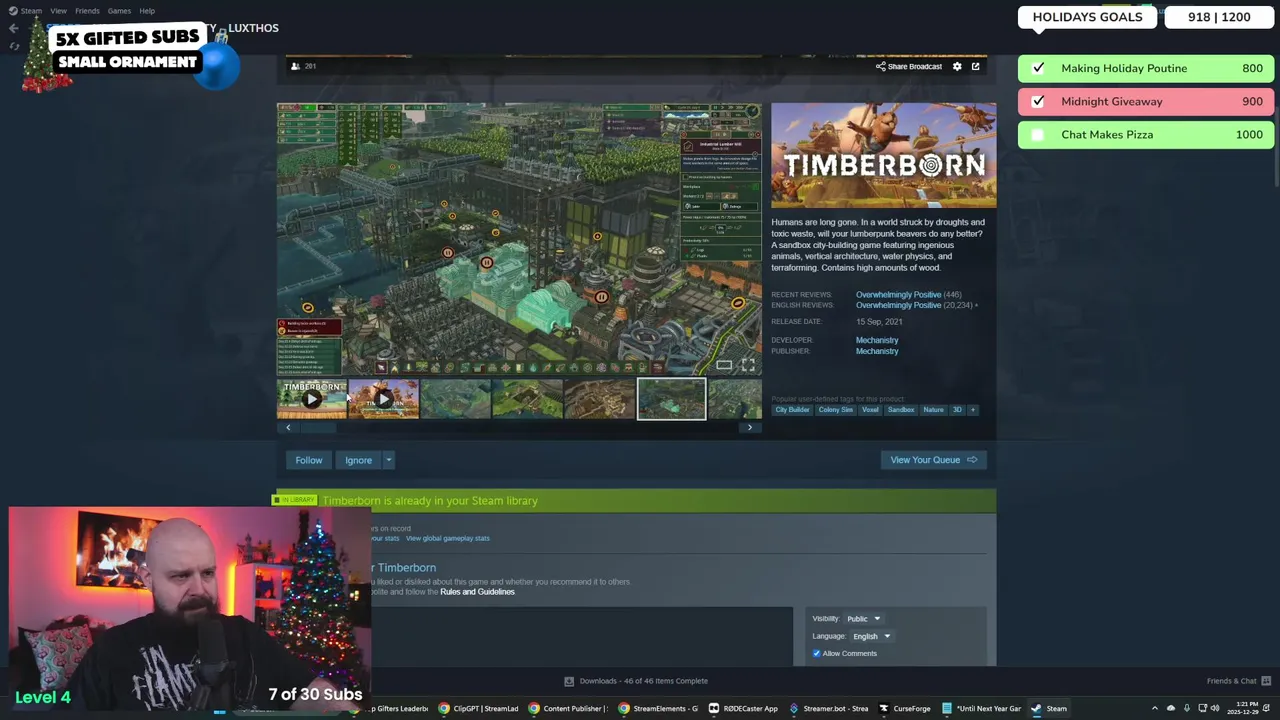Open StreamElements Chrome taskbar item

point(658,708)
